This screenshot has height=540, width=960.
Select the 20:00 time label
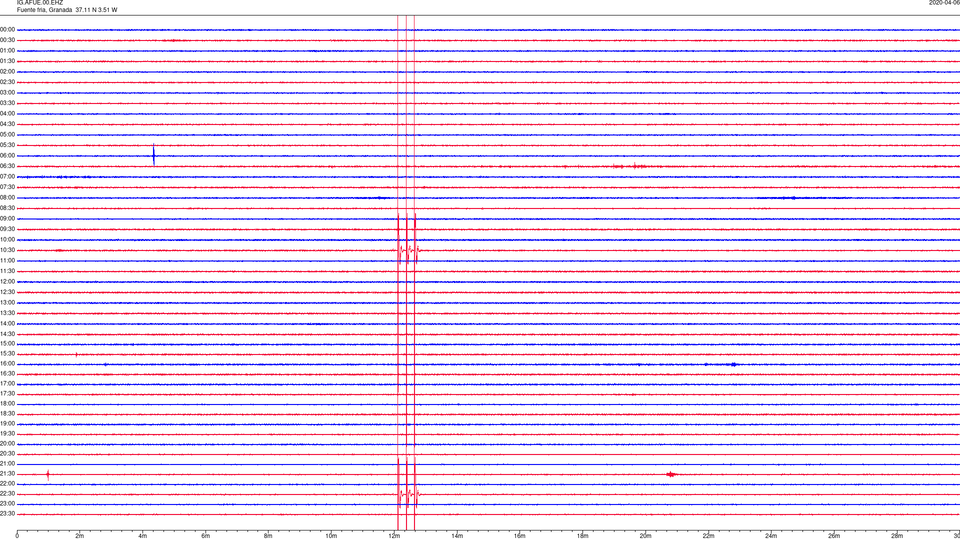tap(7, 444)
